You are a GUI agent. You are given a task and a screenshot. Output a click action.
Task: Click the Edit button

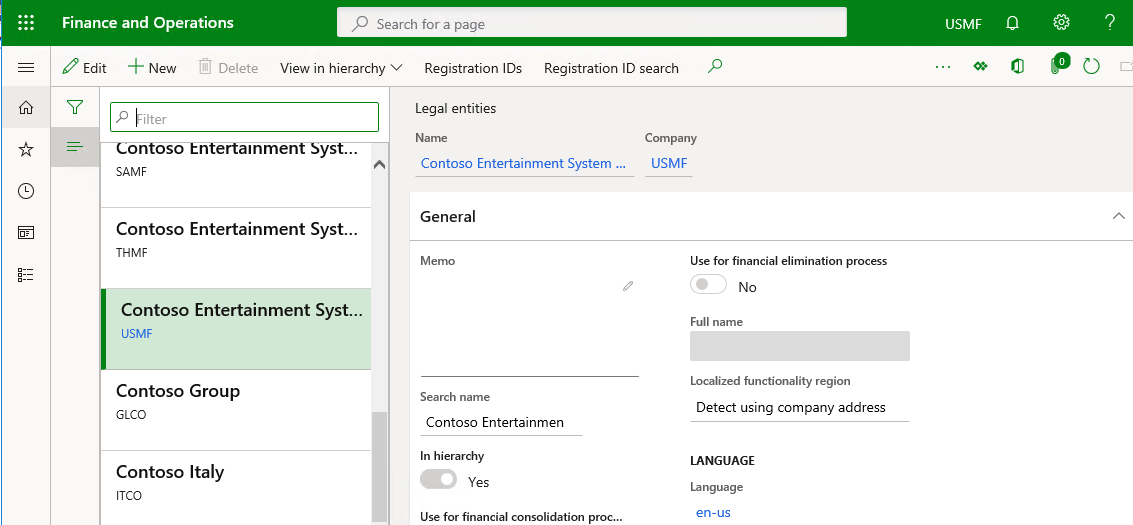click(x=84, y=68)
